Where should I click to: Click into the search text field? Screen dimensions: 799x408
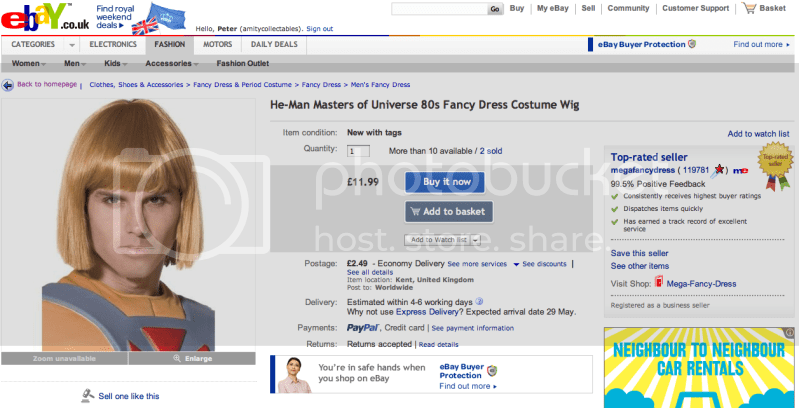tap(439, 9)
